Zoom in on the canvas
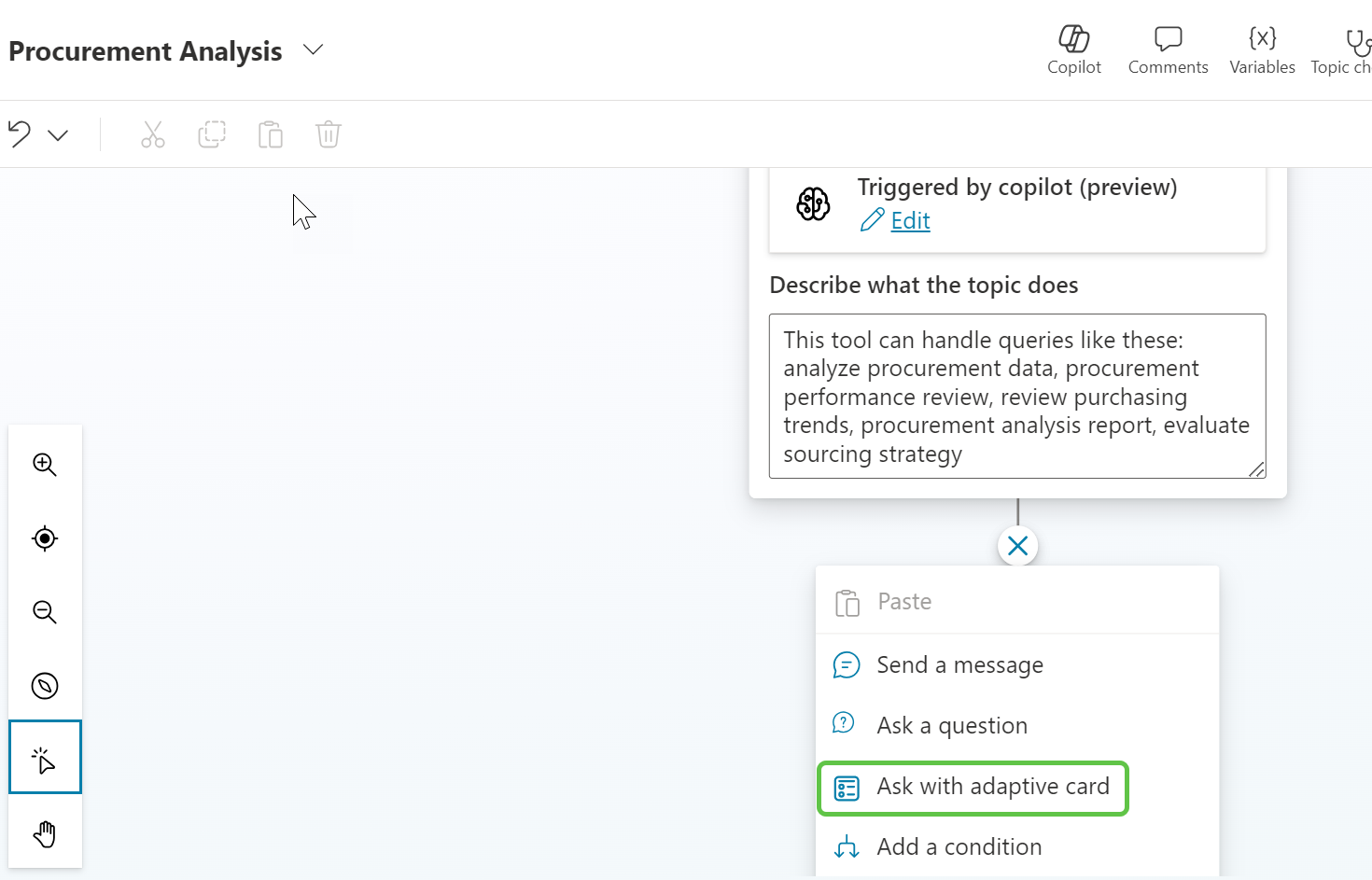This screenshot has width=1372, height=880. 45,465
